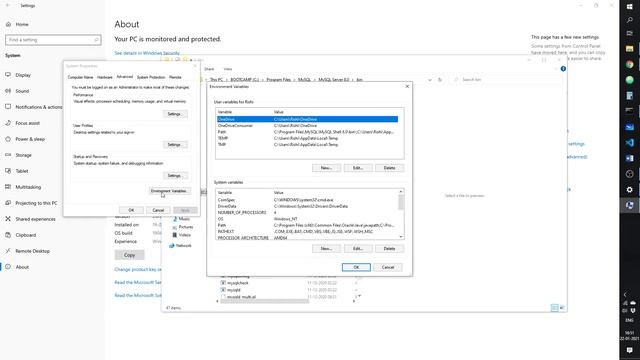Click Delete under user variables
The image size is (640, 360).
tap(389, 168)
